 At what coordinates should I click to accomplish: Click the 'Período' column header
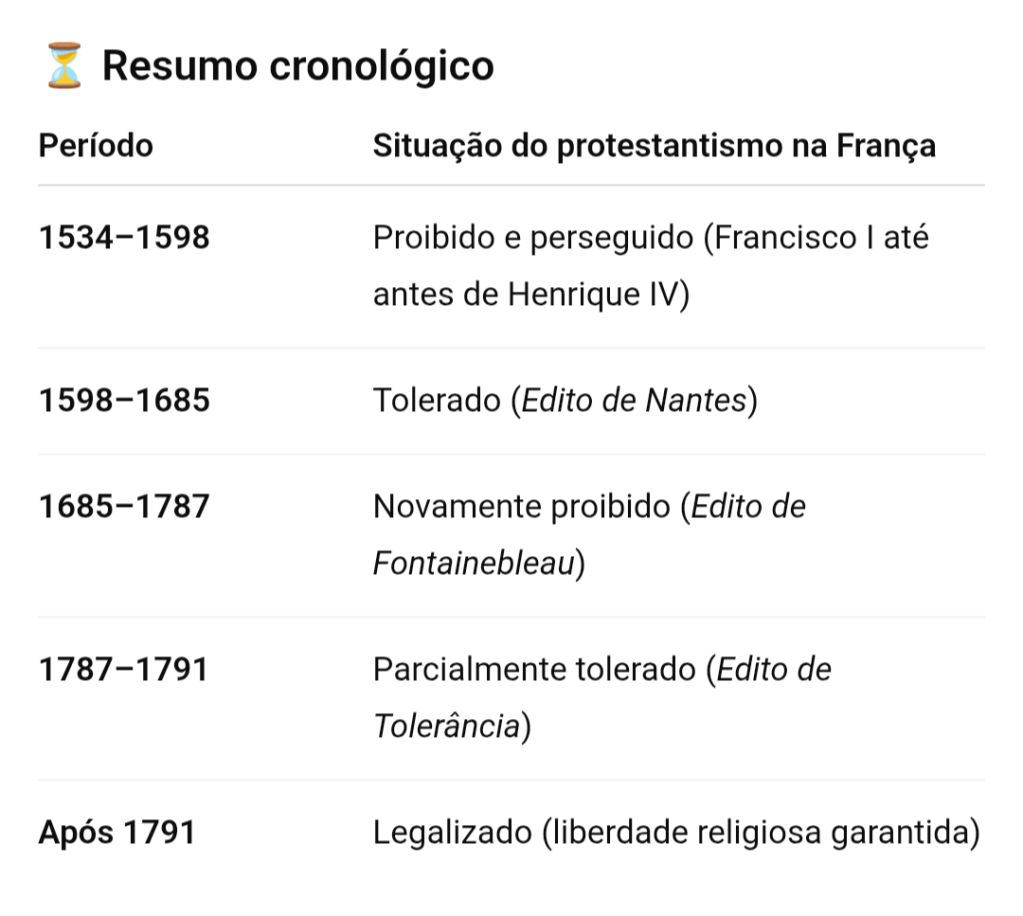(x=96, y=145)
